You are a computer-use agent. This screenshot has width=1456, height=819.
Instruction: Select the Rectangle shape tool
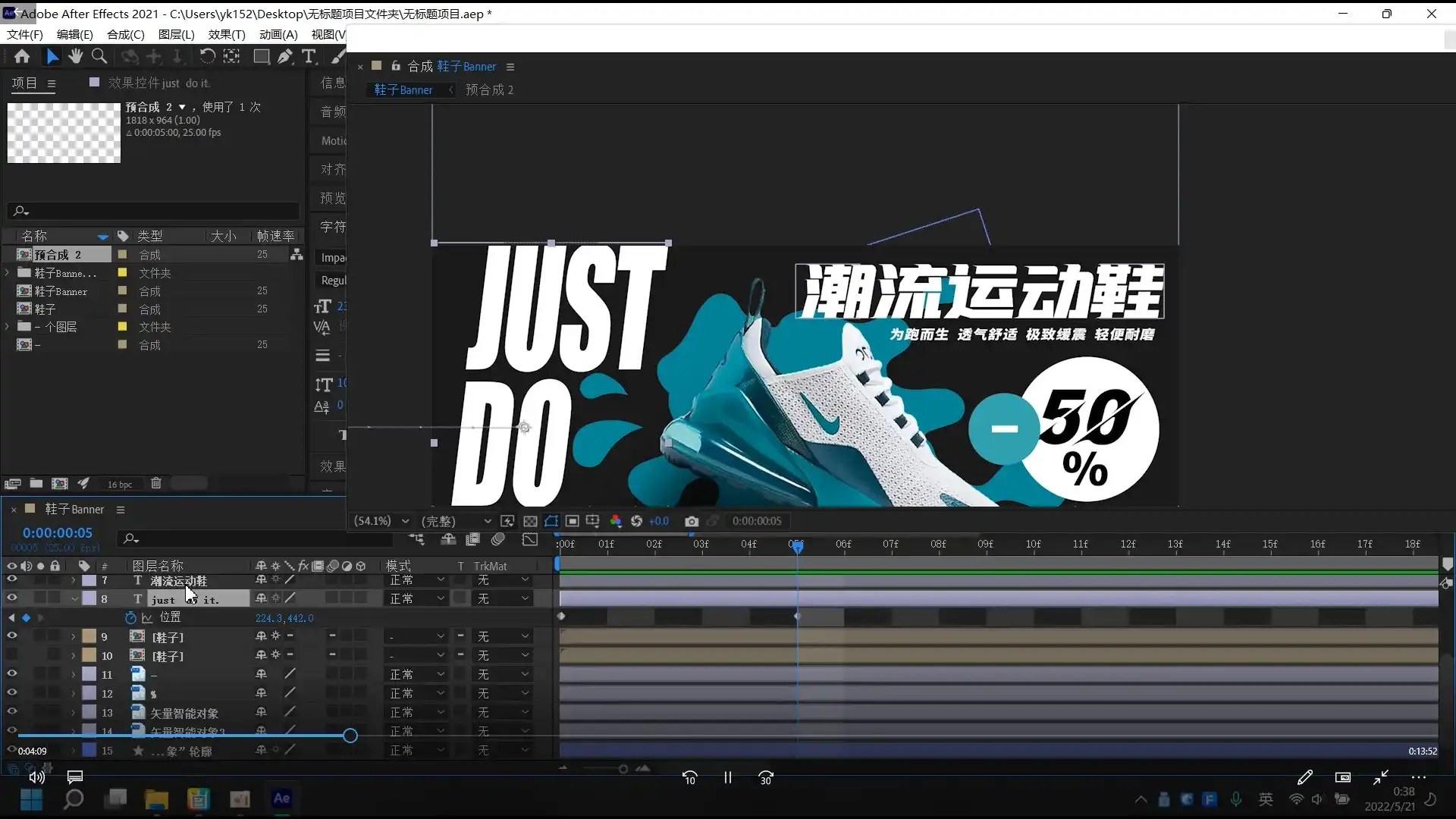260,56
